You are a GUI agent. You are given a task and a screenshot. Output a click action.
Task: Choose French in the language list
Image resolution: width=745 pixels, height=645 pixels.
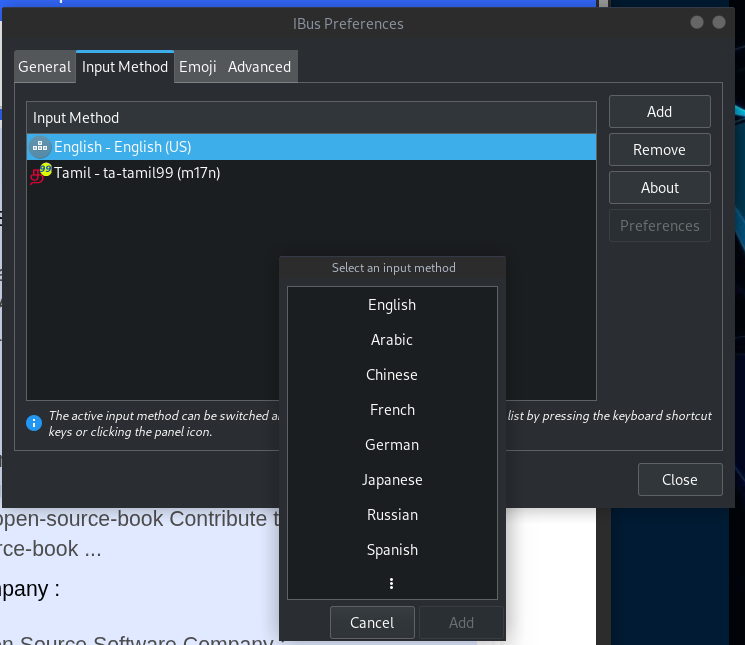coord(392,410)
